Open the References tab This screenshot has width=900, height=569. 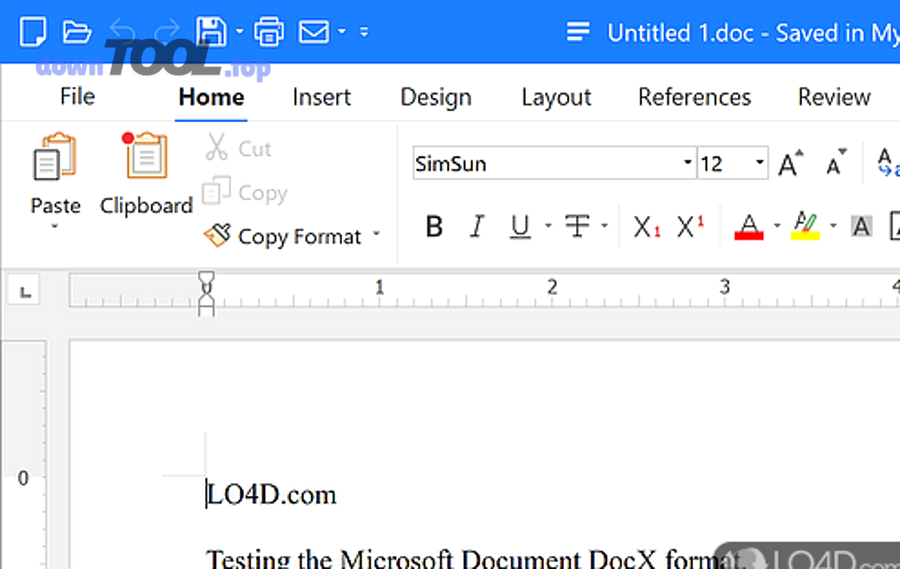click(x=695, y=97)
